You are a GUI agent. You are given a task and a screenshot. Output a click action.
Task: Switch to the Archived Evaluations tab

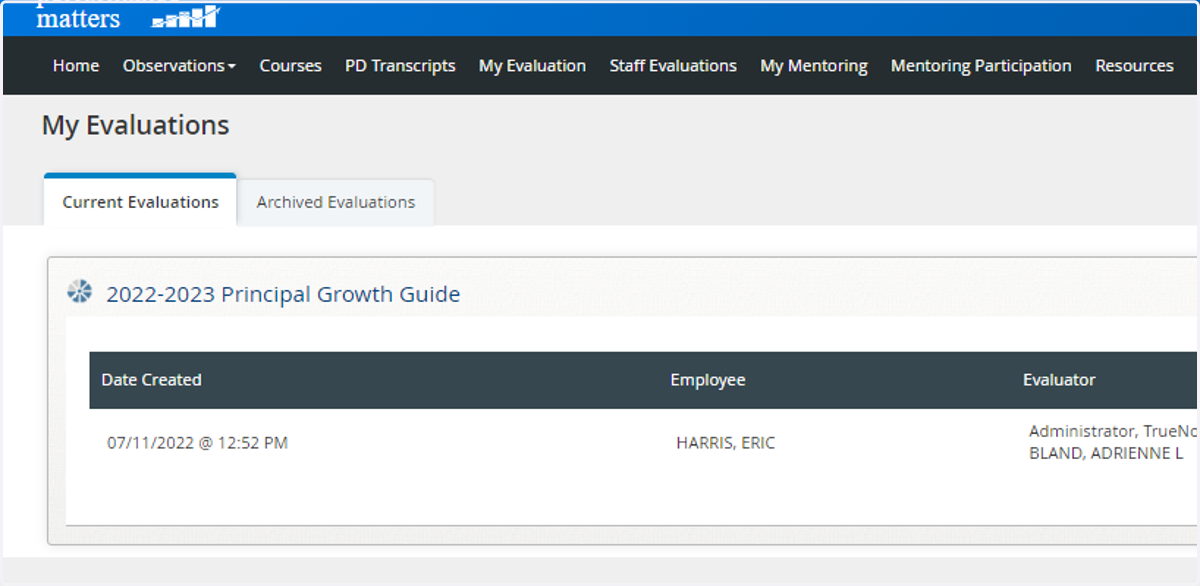click(x=336, y=202)
